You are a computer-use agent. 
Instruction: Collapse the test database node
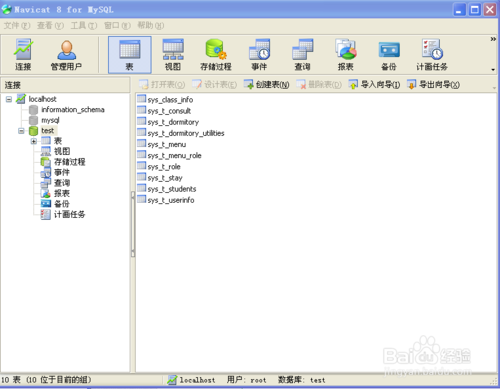click(x=21, y=131)
